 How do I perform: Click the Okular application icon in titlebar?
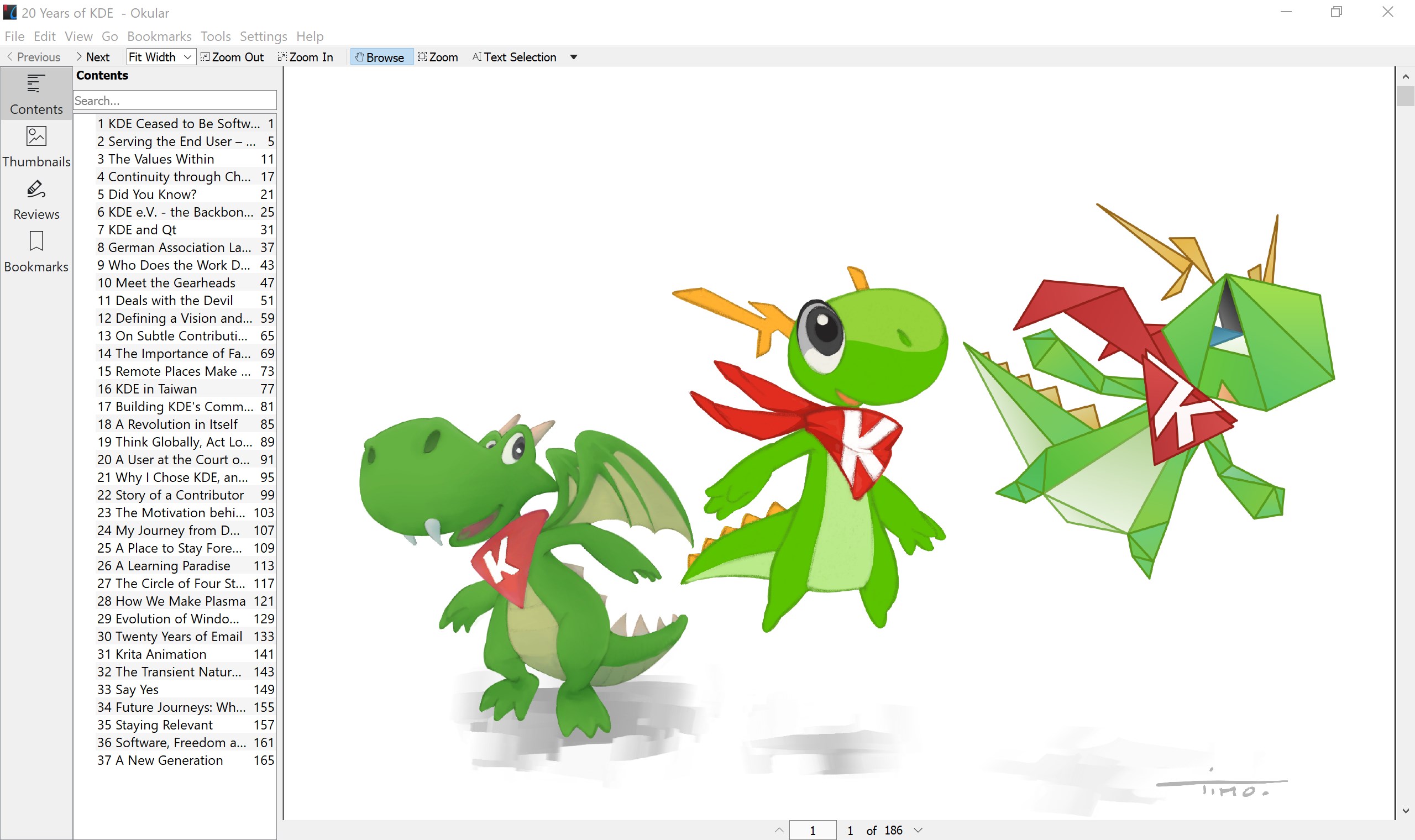pyautogui.click(x=9, y=12)
